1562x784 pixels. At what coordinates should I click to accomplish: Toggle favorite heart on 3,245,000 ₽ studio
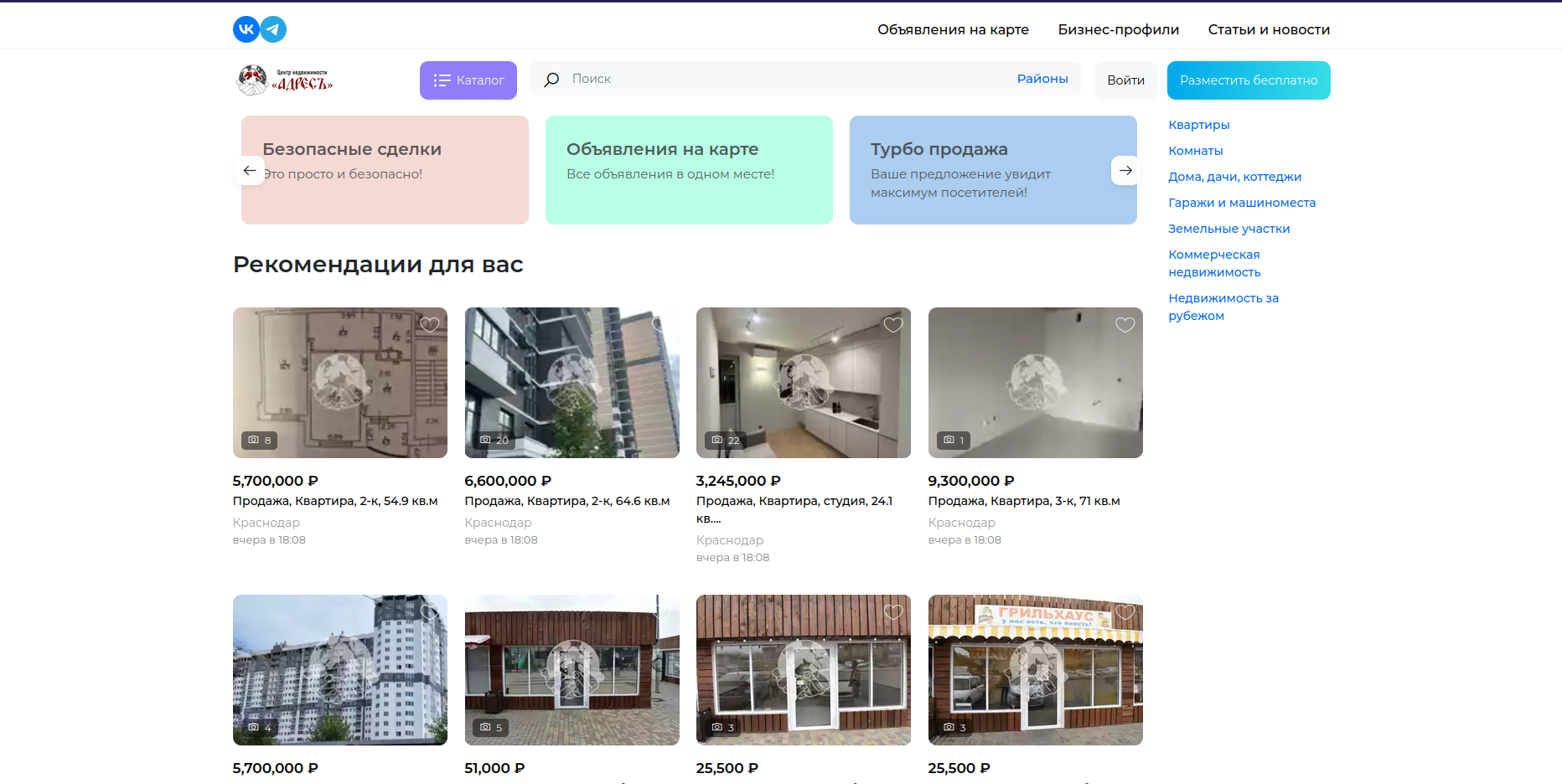pyautogui.click(x=893, y=325)
